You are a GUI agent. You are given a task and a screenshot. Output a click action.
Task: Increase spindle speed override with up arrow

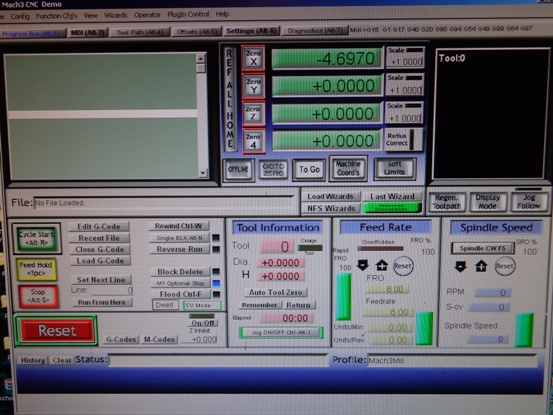481,266
